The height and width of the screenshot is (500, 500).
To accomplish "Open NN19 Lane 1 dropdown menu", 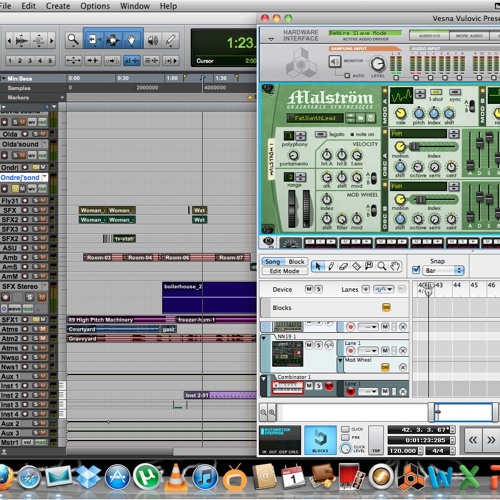I will 368,351.
